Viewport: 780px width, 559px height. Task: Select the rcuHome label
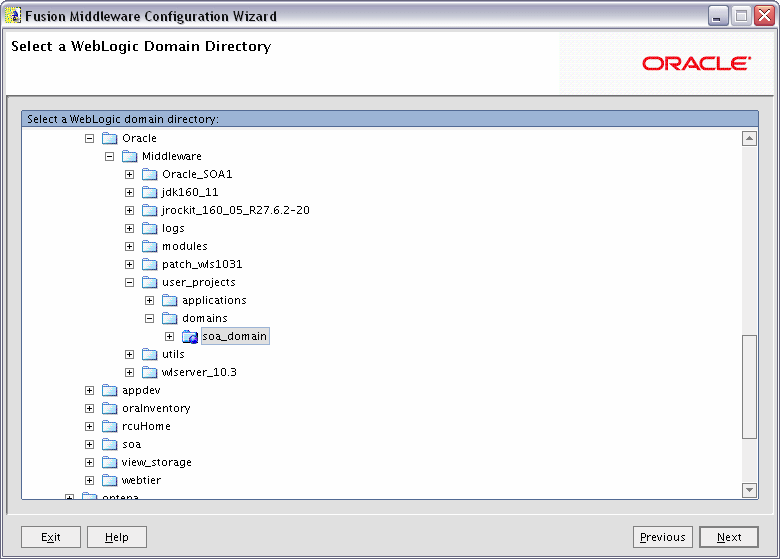coord(146,426)
